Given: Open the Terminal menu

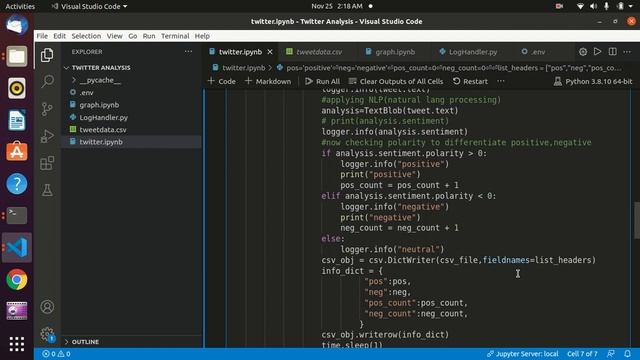Looking at the screenshot, I should point(175,36).
